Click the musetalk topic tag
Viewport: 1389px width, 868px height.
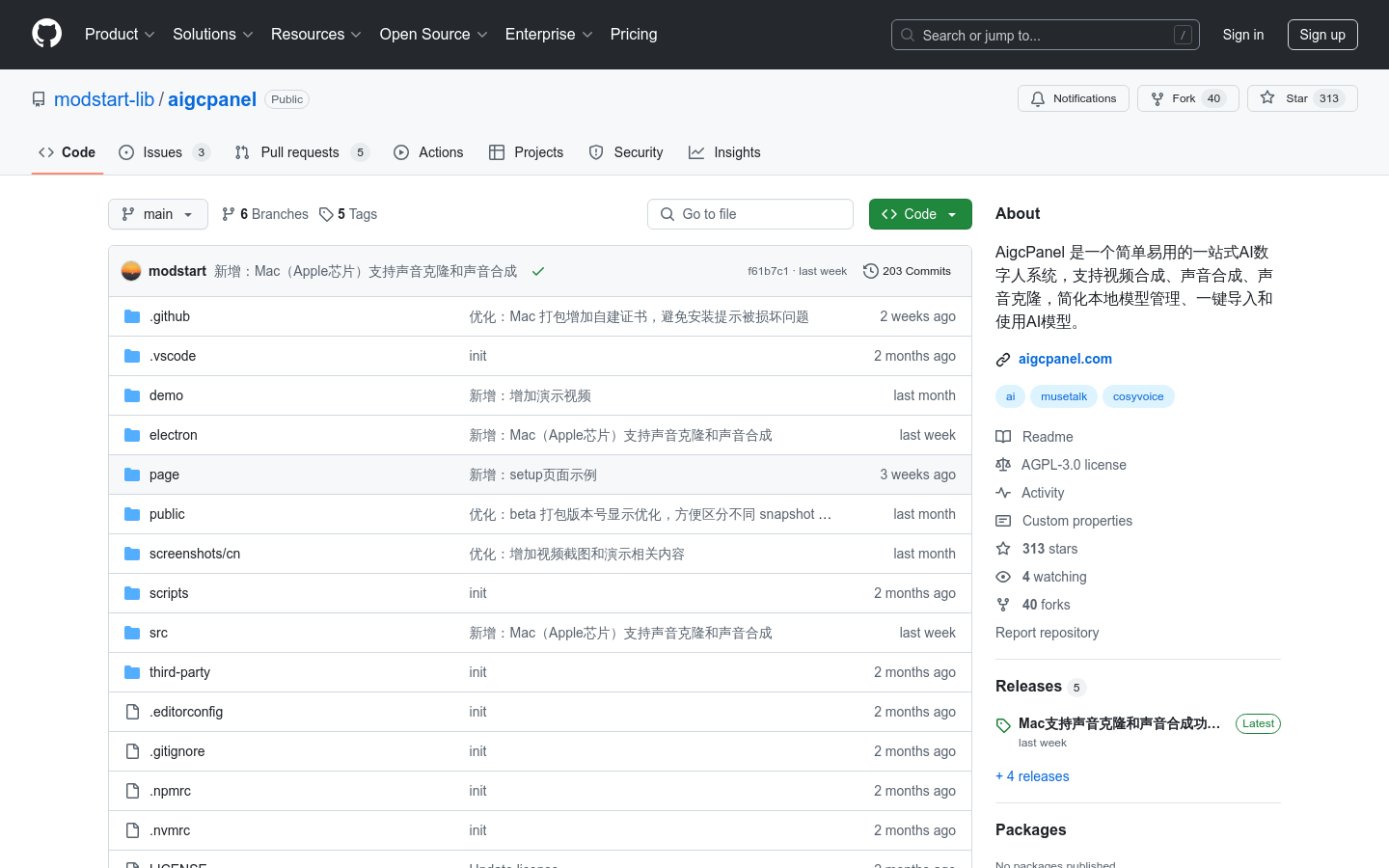1064,396
